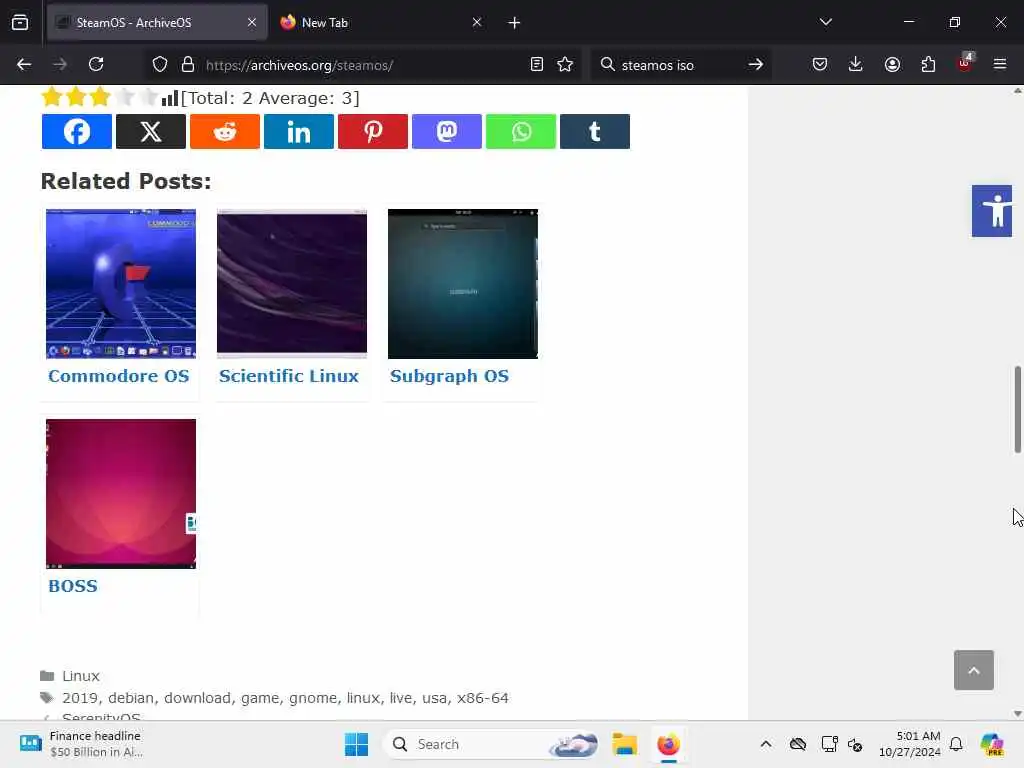This screenshot has width=1024, height=768.
Task: Follow the BOSS title link
Action: click(73, 586)
